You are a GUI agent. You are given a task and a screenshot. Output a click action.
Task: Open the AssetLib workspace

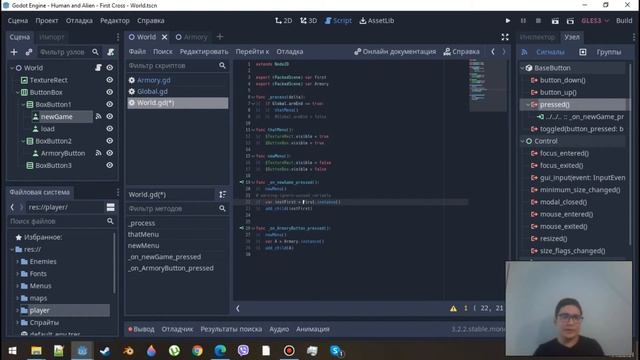point(377,20)
